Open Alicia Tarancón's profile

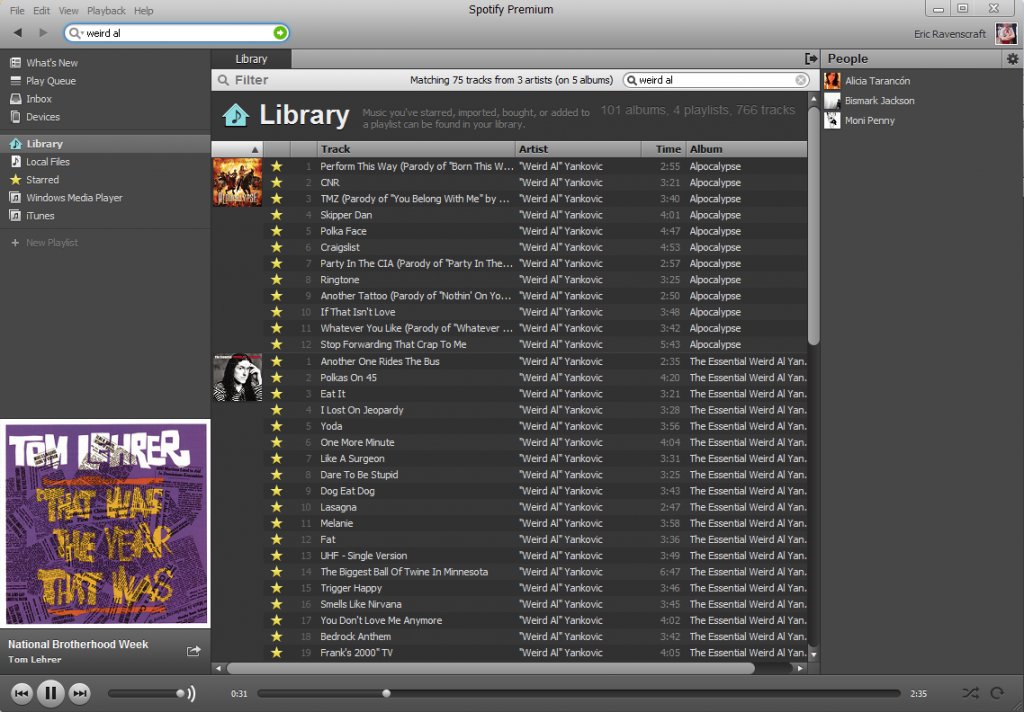point(877,81)
